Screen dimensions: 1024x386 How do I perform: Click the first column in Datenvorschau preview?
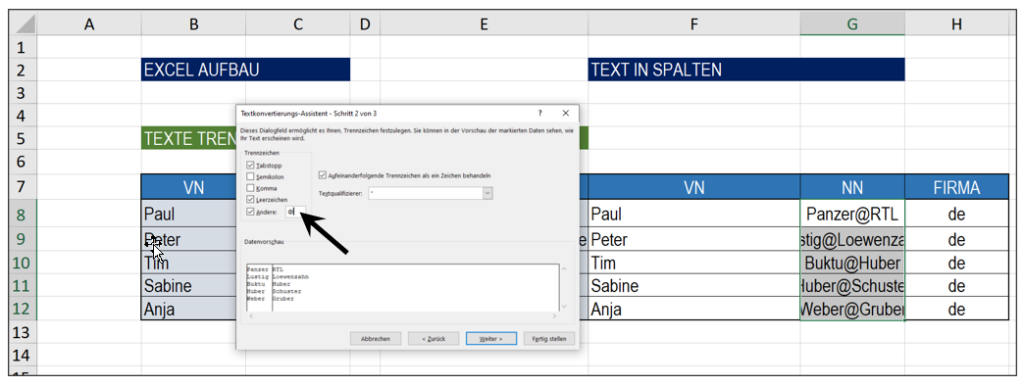[259, 287]
